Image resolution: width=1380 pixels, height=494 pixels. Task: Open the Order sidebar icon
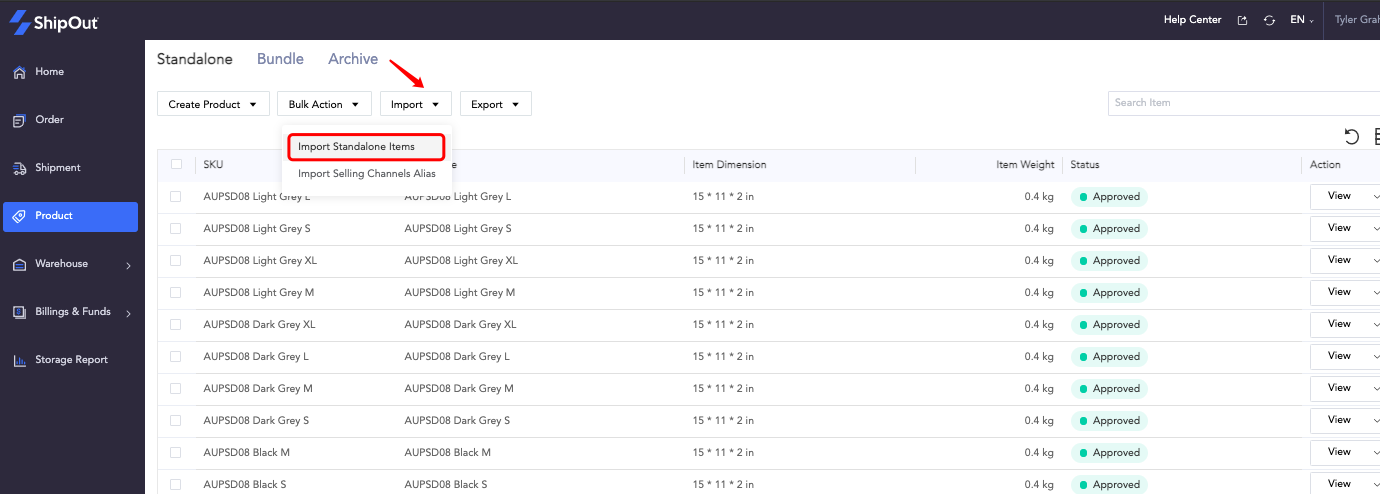click(19, 120)
